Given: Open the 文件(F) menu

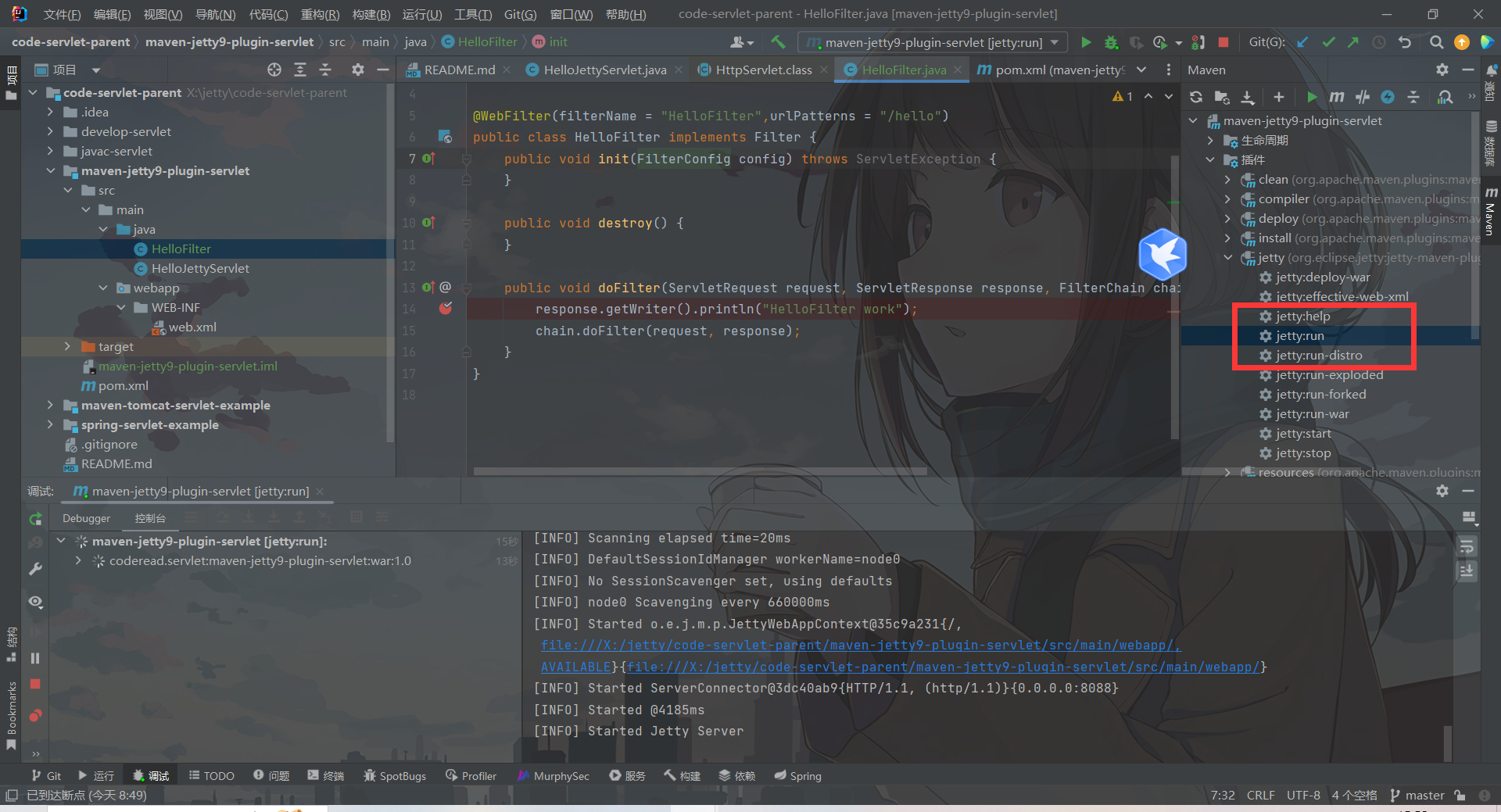Looking at the screenshot, I should 62,14.
